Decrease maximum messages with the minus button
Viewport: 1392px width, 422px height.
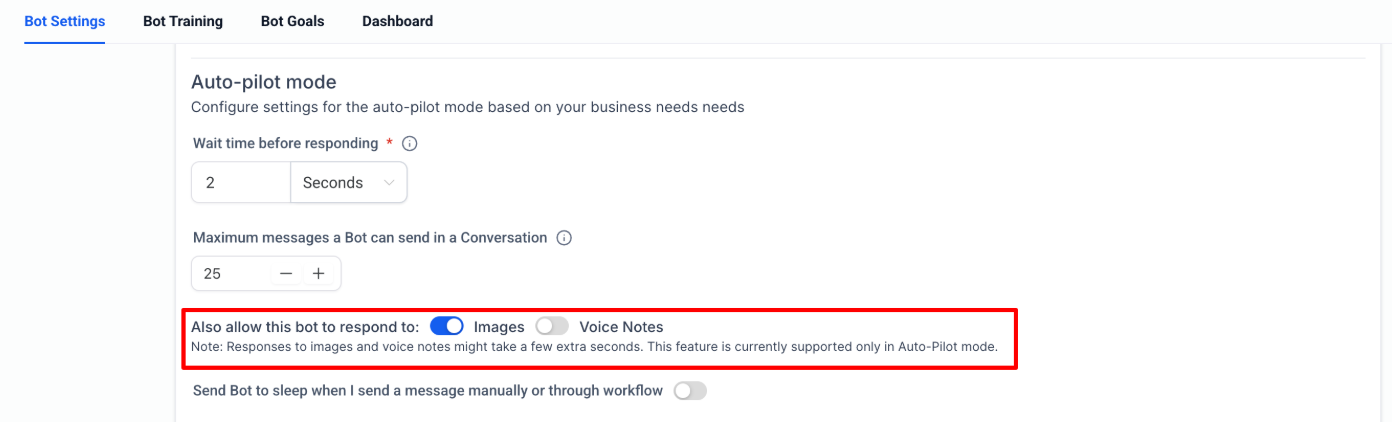[x=287, y=273]
